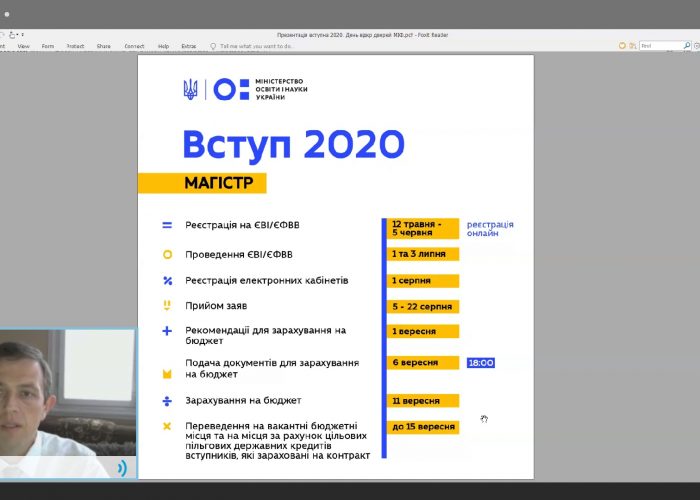Click the document title in Foxit title bar
The height and width of the screenshot is (500, 700).
(362, 35)
